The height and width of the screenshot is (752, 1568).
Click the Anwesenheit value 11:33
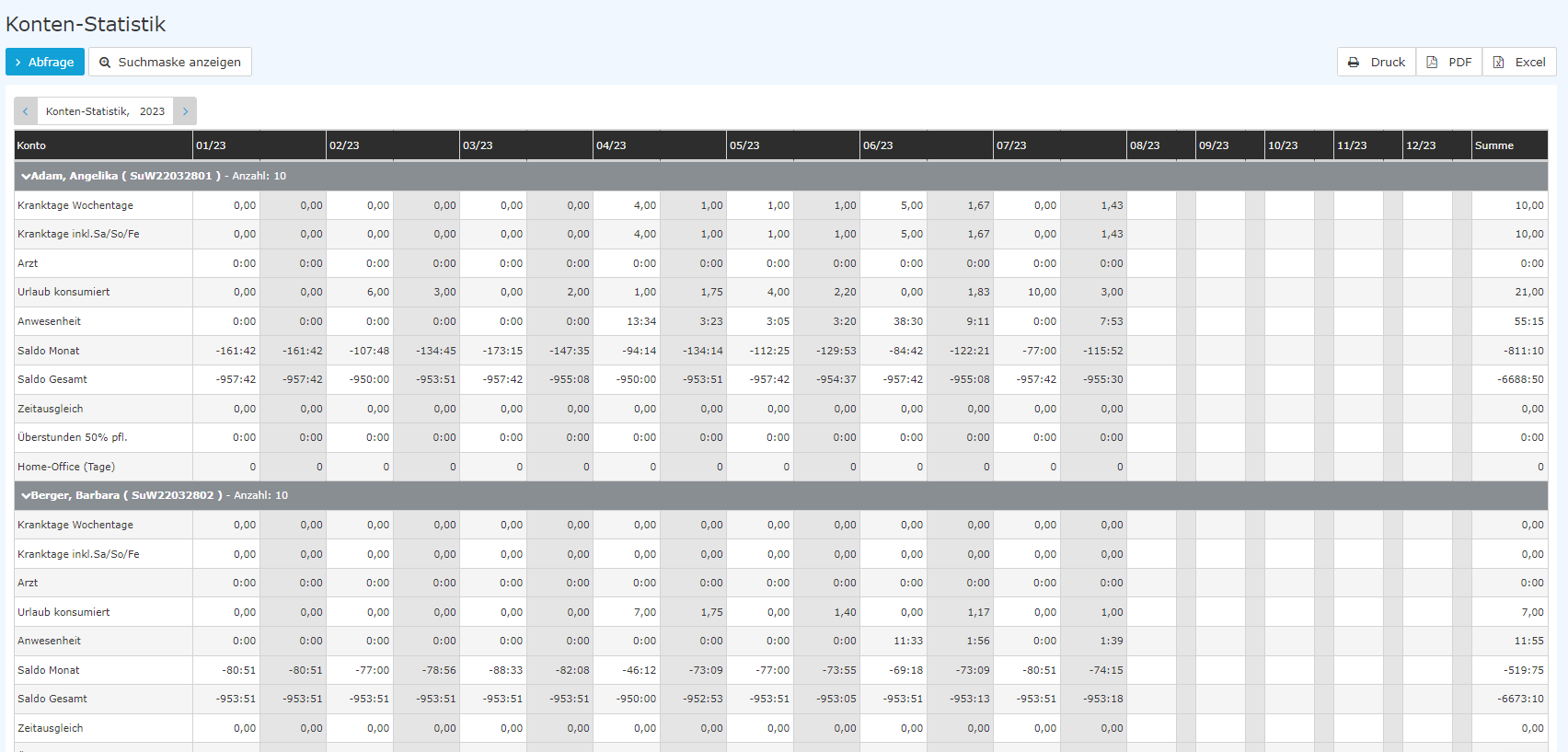[908, 641]
